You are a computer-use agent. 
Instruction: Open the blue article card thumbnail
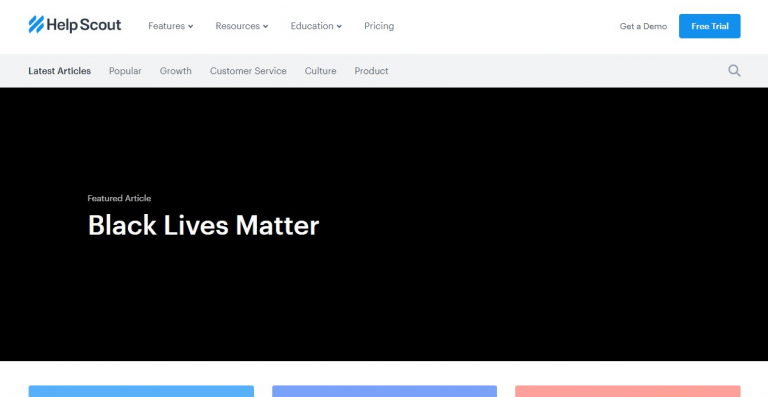pyautogui.click(x=141, y=391)
